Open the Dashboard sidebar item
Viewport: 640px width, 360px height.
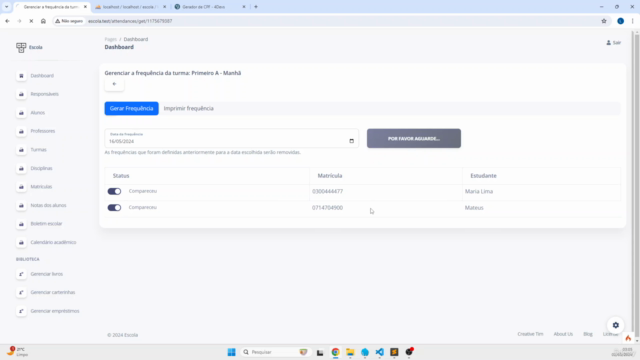42,76
